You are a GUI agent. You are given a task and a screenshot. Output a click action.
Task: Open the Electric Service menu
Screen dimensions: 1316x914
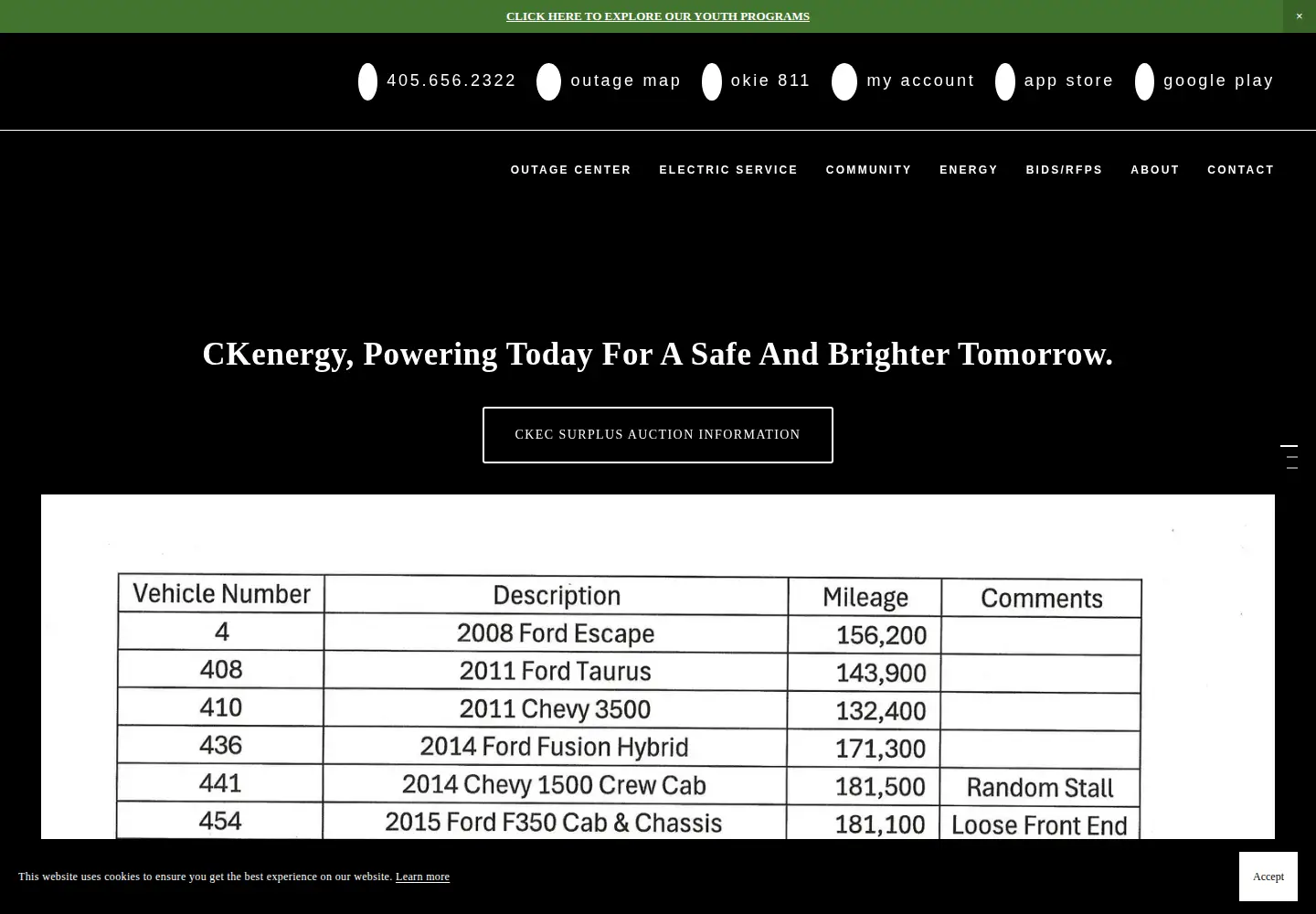pyautogui.click(x=728, y=170)
